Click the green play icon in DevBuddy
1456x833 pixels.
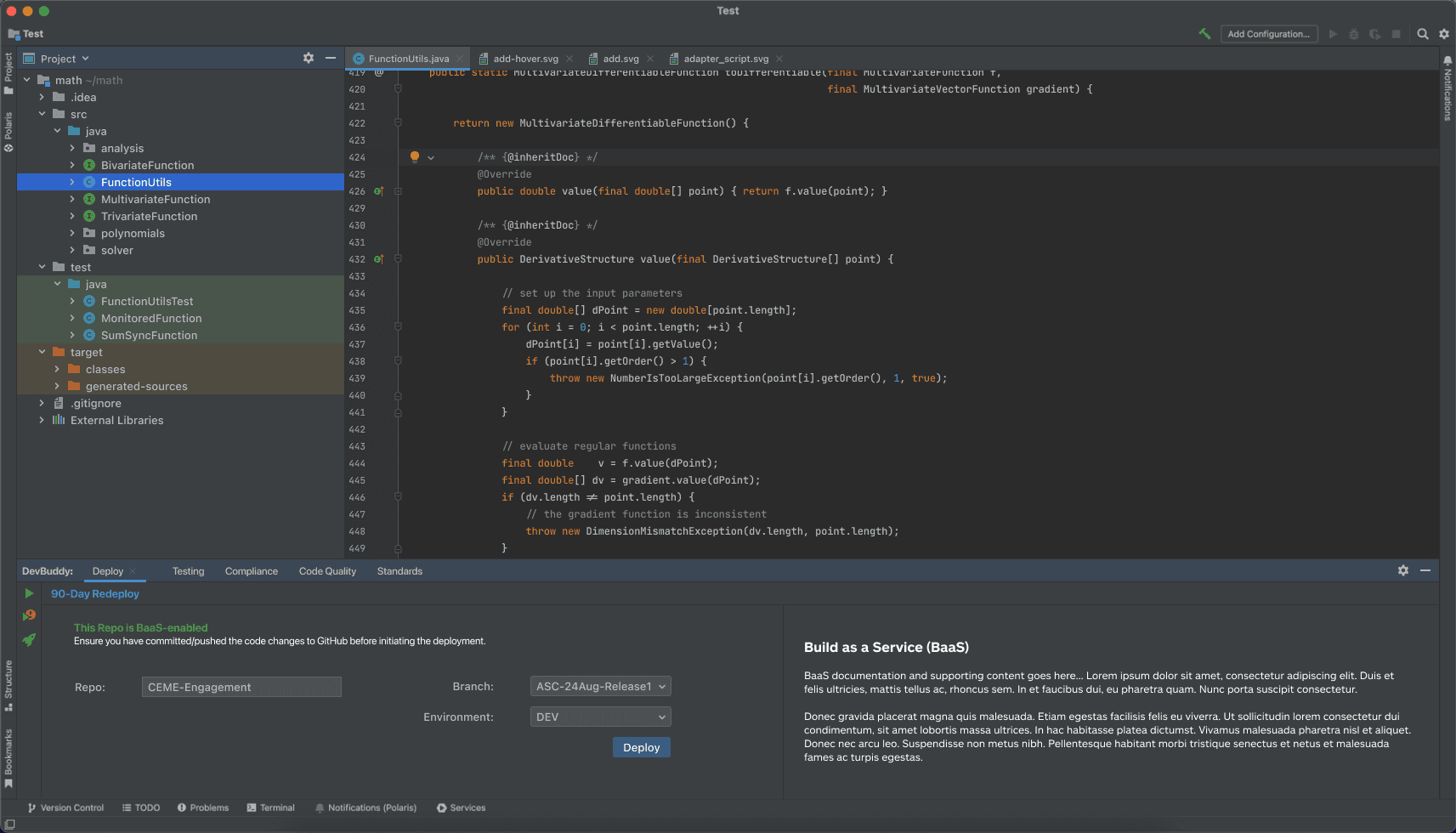click(x=29, y=593)
